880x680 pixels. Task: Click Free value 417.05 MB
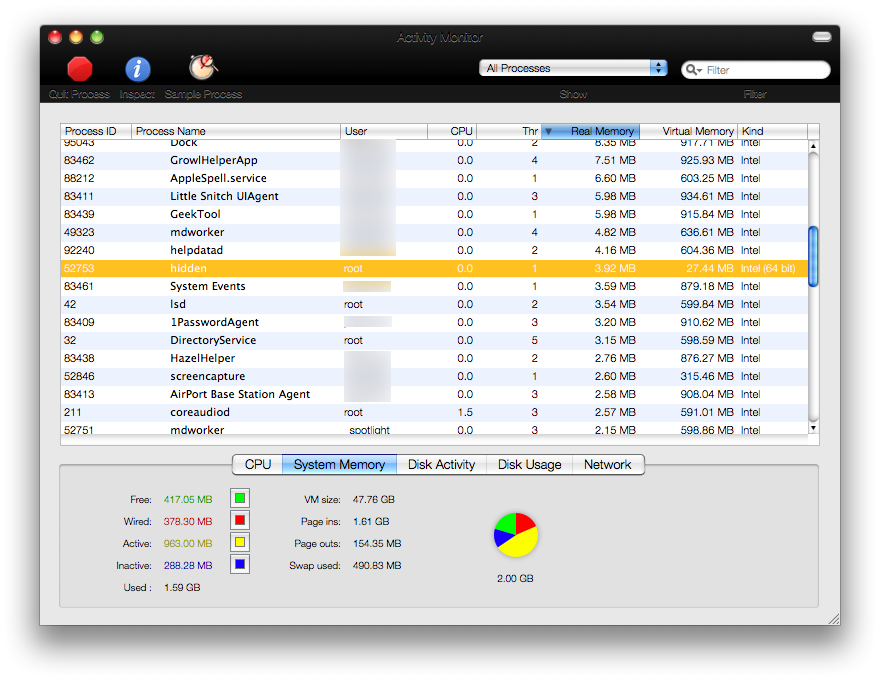point(188,499)
